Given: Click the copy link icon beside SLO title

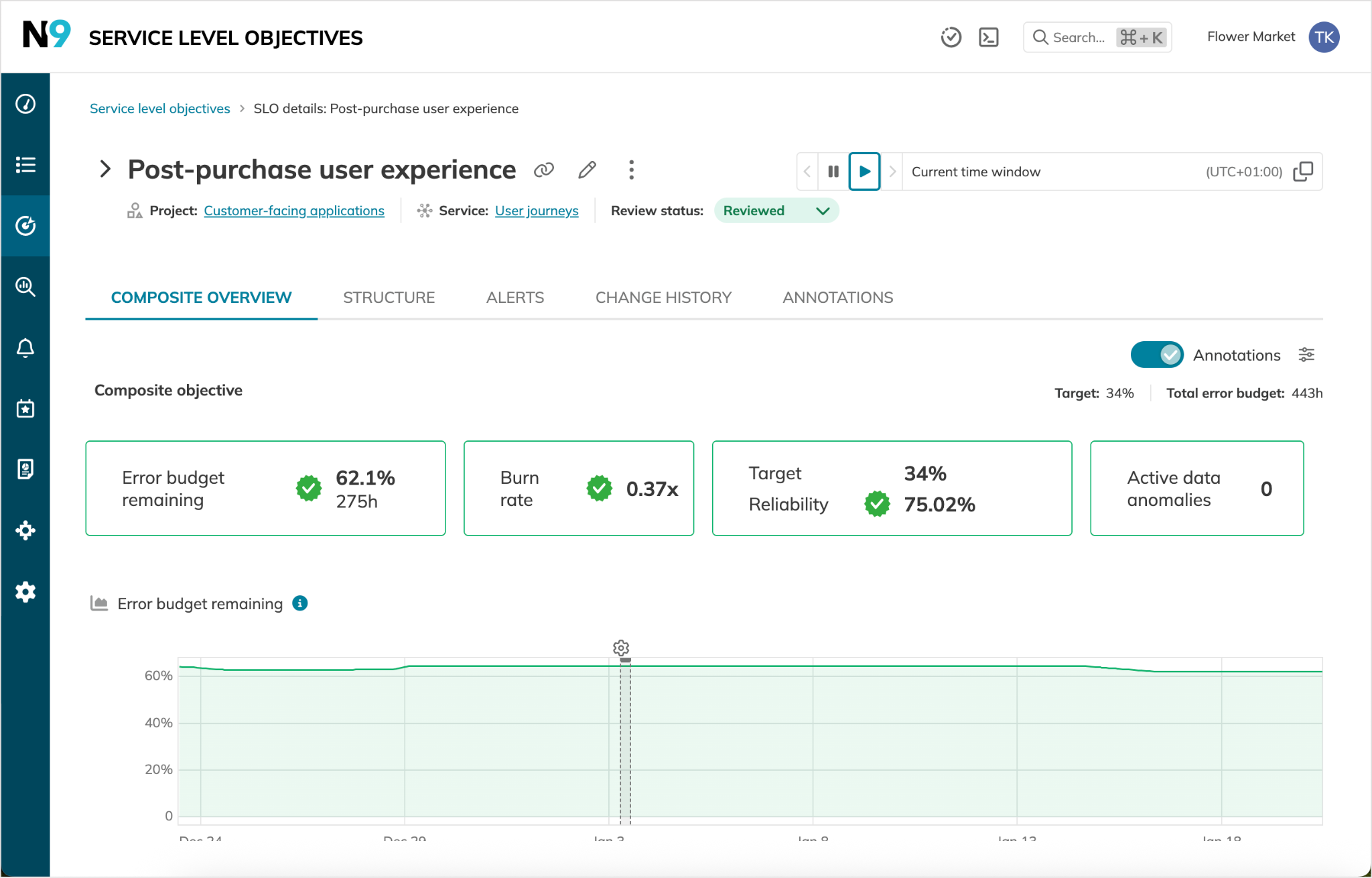Looking at the screenshot, I should pyautogui.click(x=543, y=170).
